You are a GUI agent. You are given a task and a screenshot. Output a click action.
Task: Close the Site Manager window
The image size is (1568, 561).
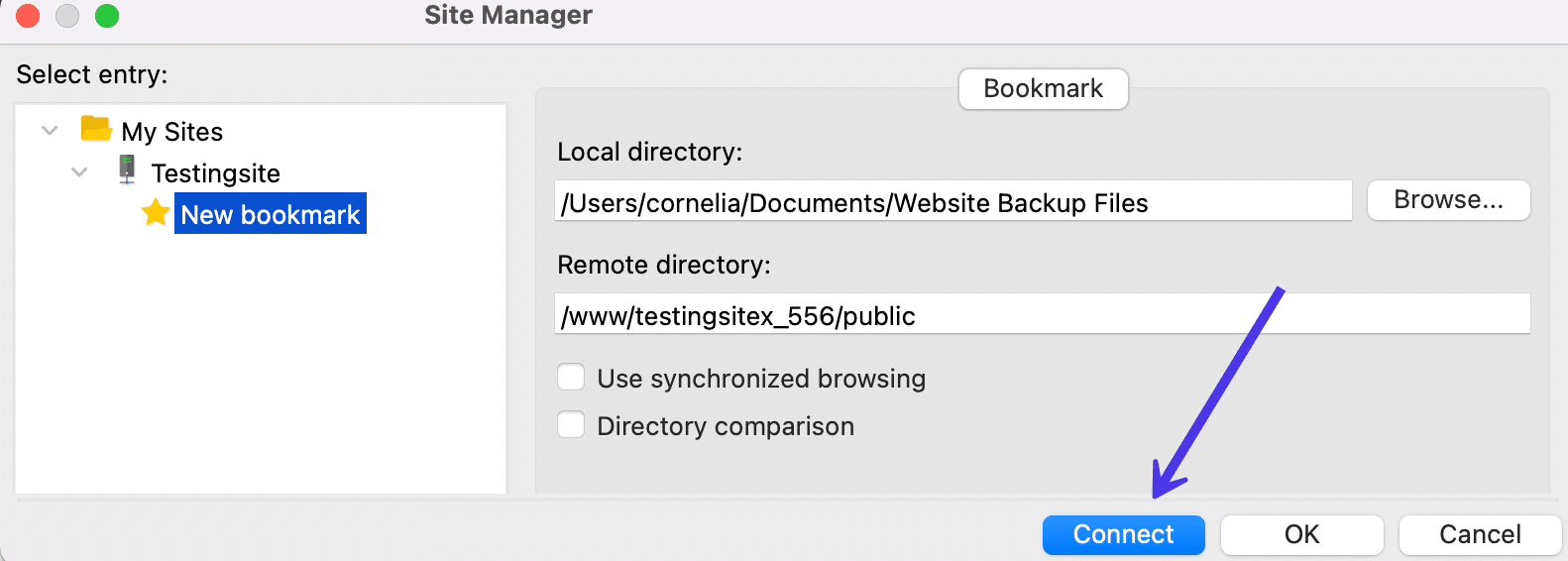[28, 16]
